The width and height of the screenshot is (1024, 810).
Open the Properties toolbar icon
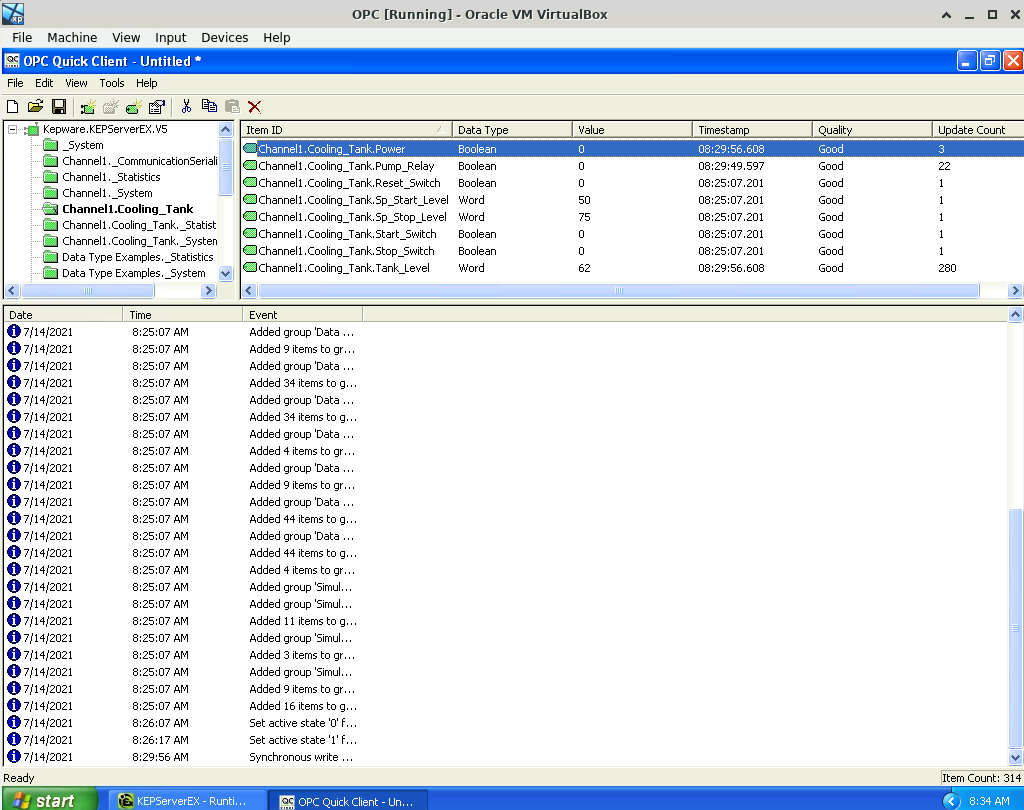157,106
